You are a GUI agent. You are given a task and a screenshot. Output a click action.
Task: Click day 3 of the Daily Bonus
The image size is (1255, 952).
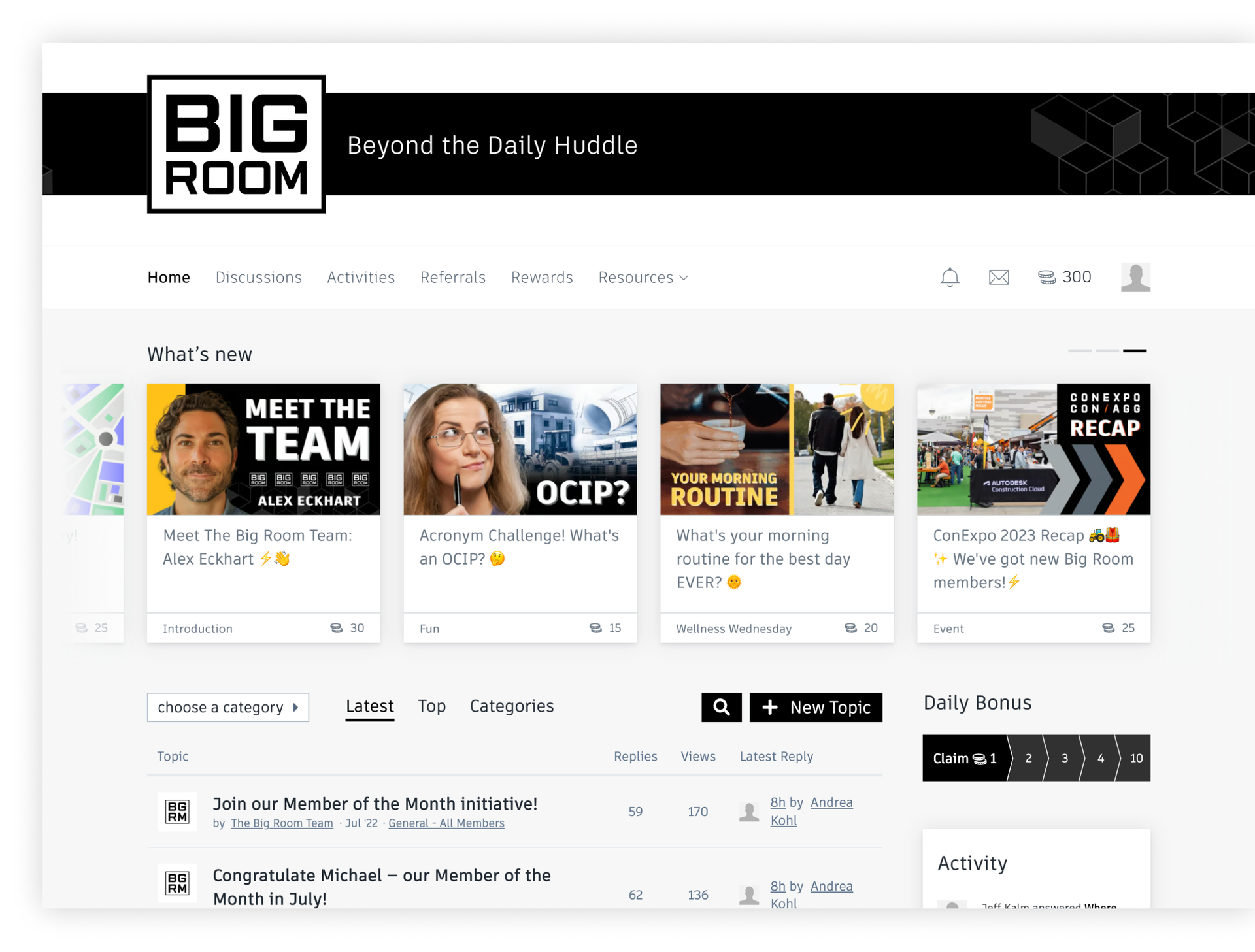pyautogui.click(x=1064, y=758)
